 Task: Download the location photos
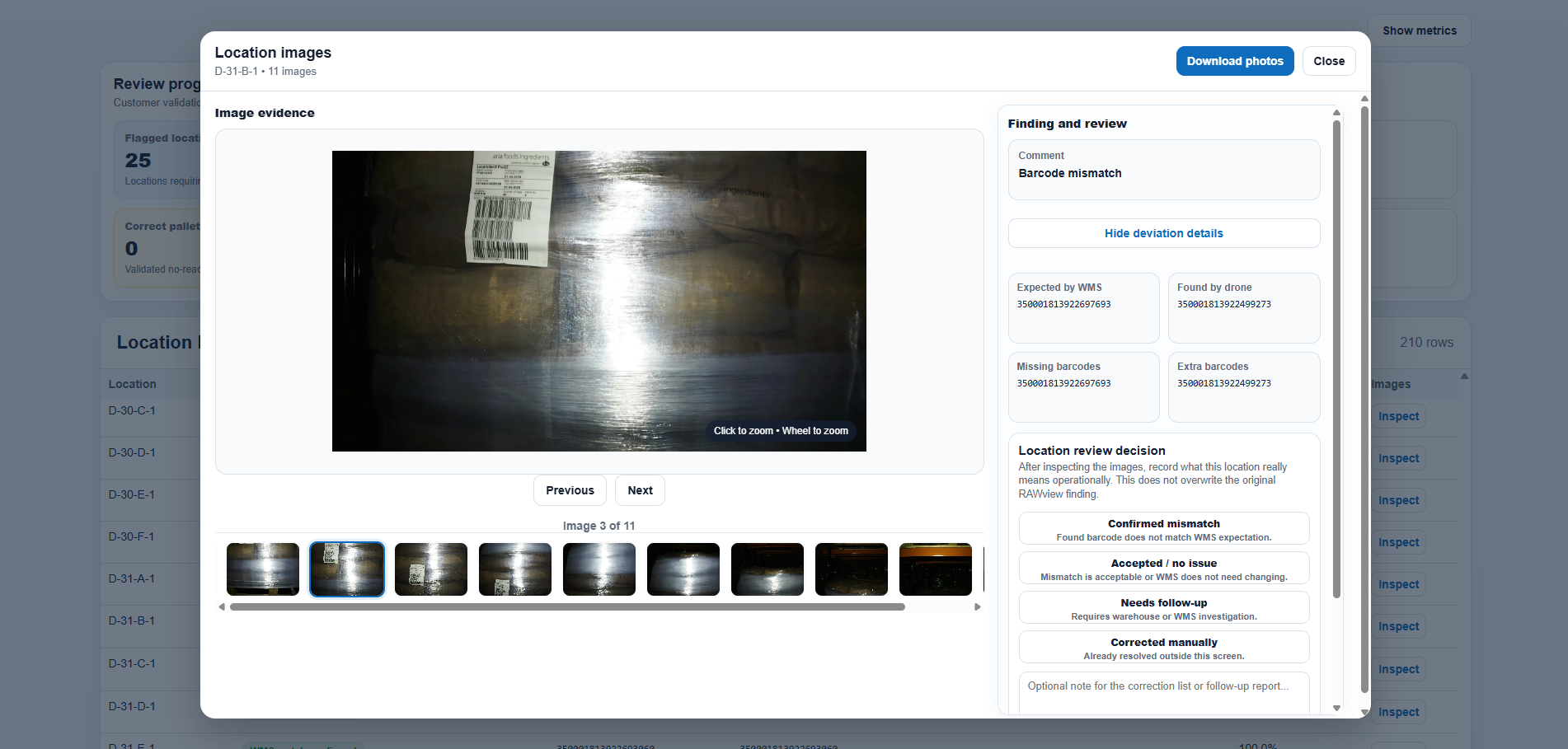coord(1234,61)
